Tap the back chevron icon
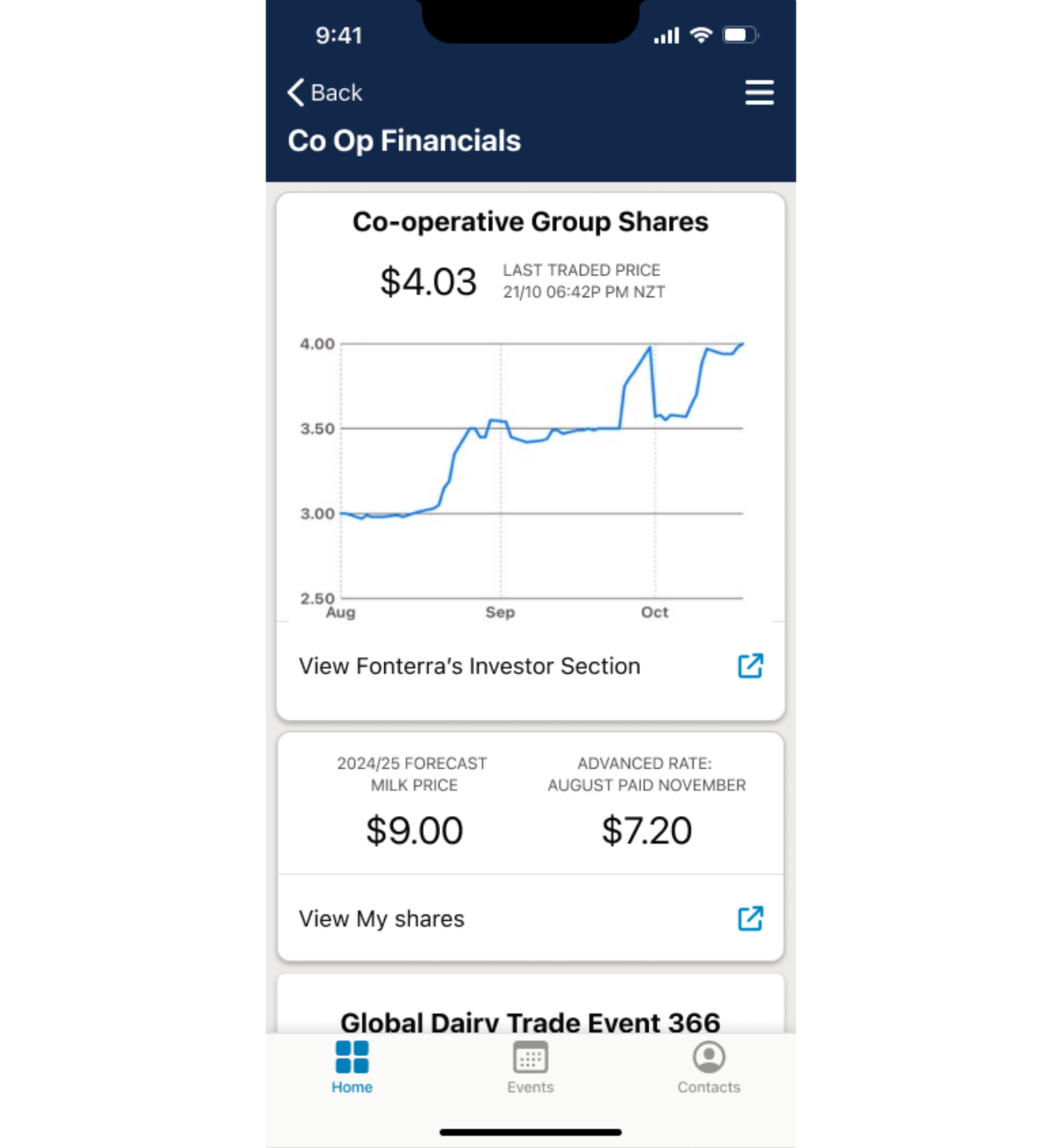Image resolution: width=1062 pixels, height=1148 pixels. pos(295,92)
